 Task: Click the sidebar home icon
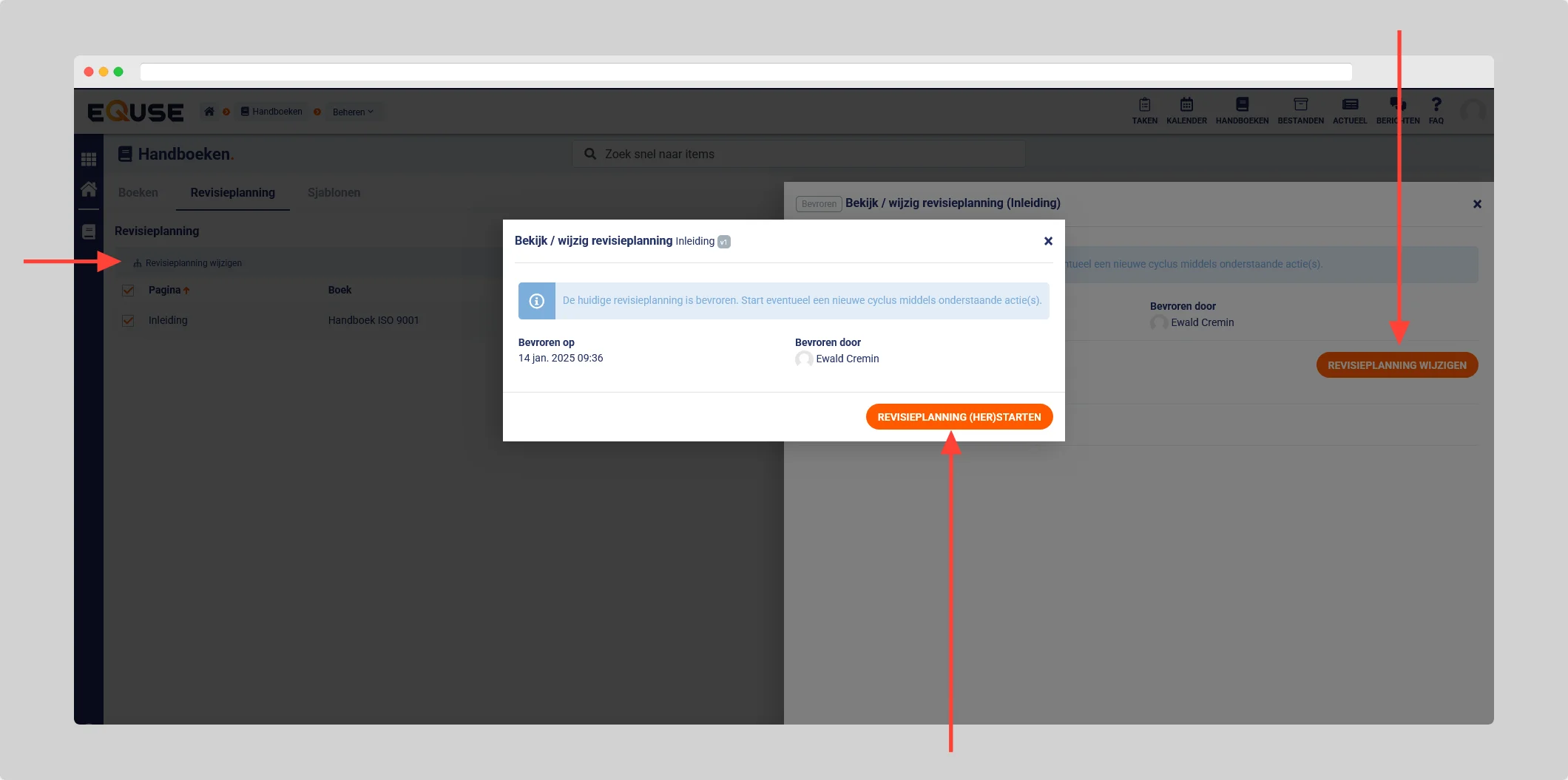pyautogui.click(x=89, y=189)
